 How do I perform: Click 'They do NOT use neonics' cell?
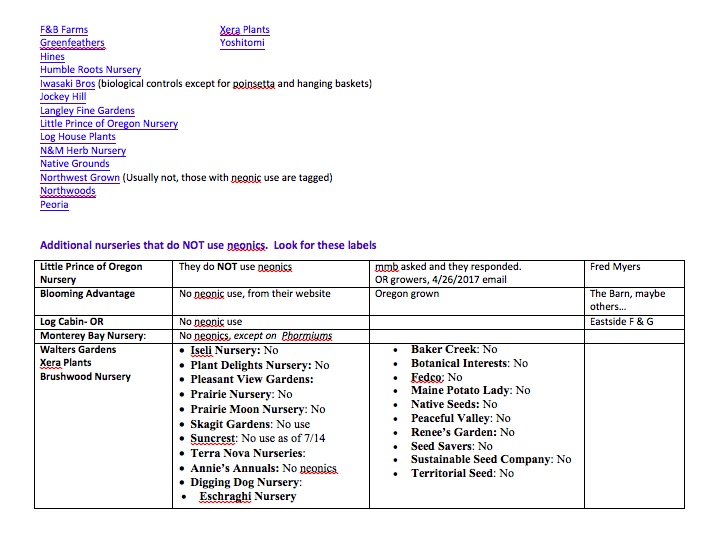click(271, 274)
